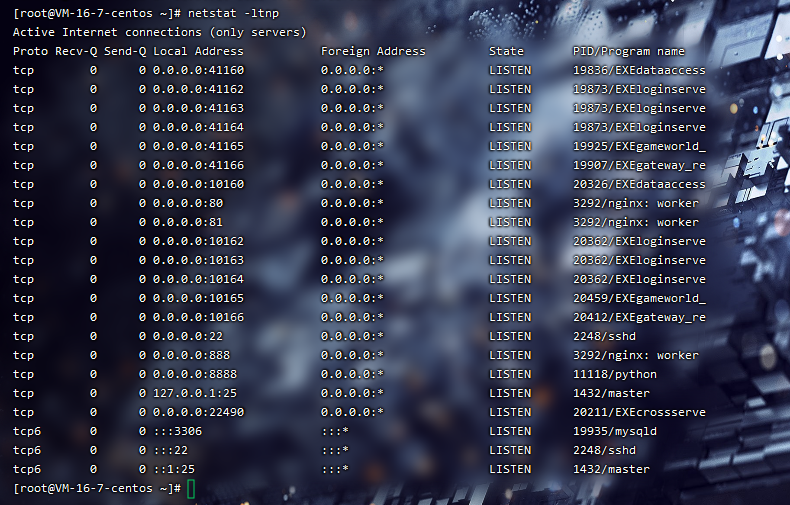Select the 20459/EXEgameworld_ process entry
This screenshot has width=790, height=505.
click(x=638, y=298)
